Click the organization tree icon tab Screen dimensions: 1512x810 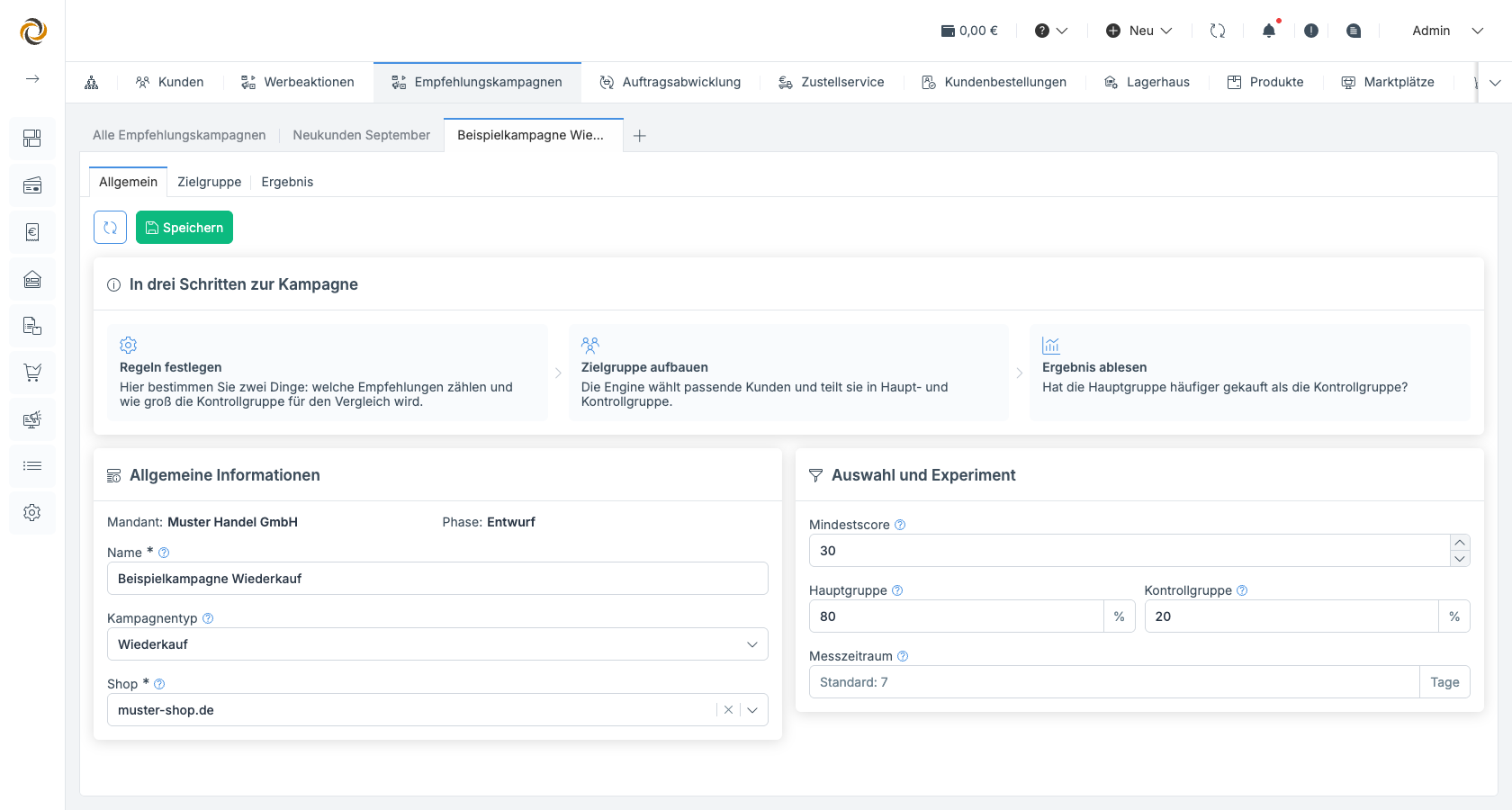pyautogui.click(x=92, y=82)
